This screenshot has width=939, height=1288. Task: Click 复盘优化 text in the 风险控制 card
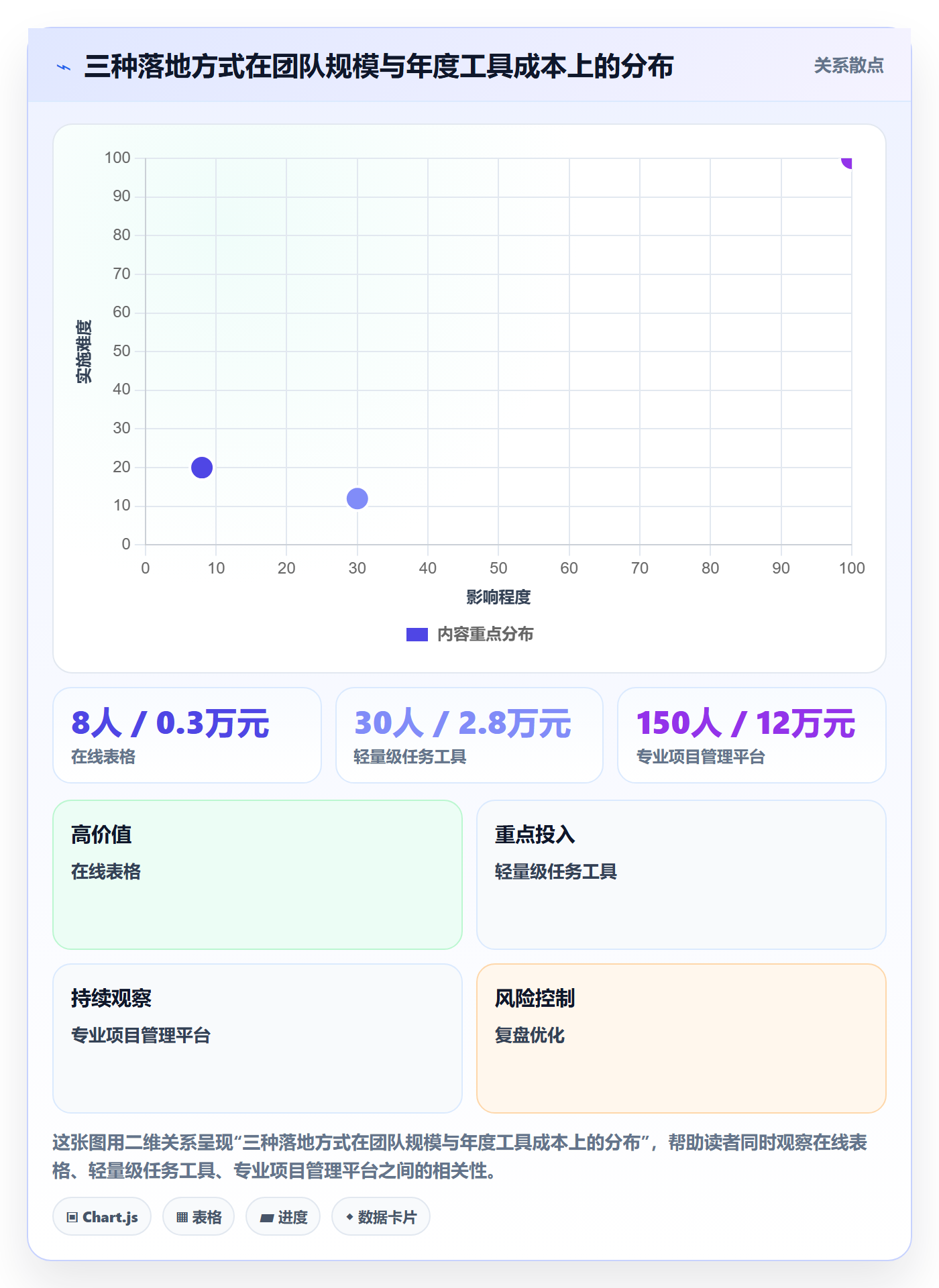point(530,1035)
